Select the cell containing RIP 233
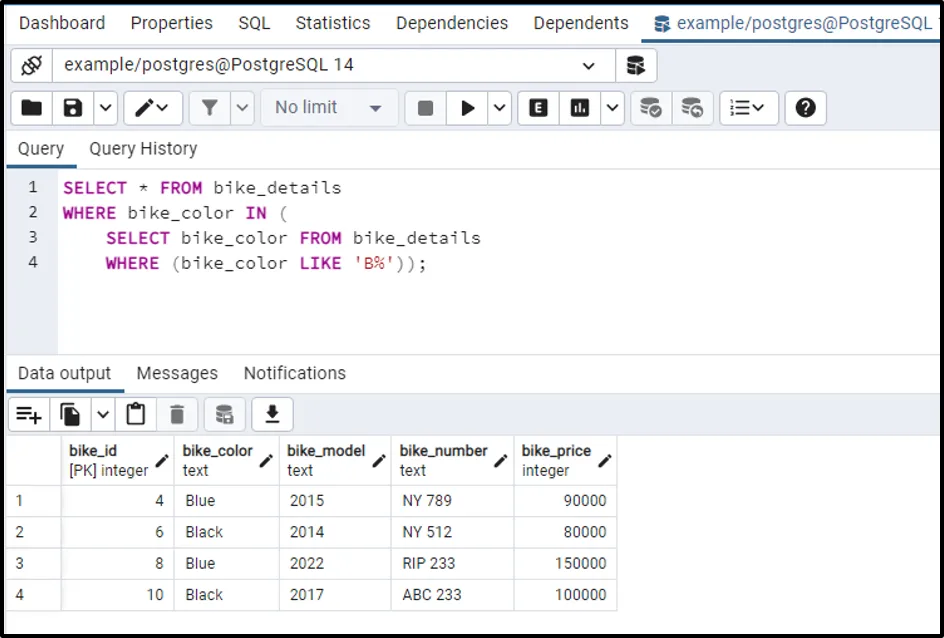The height and width of the screenshot is (638, 944). pyautogui.click(x=429, y=563)
